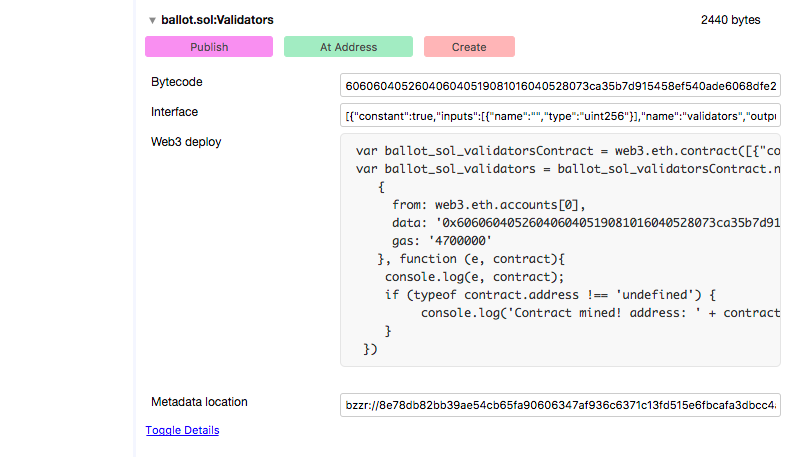The width and height of the screenshot is (789, 457).
Task: Click the pink Publish button
Action: [x=209, y=47]
